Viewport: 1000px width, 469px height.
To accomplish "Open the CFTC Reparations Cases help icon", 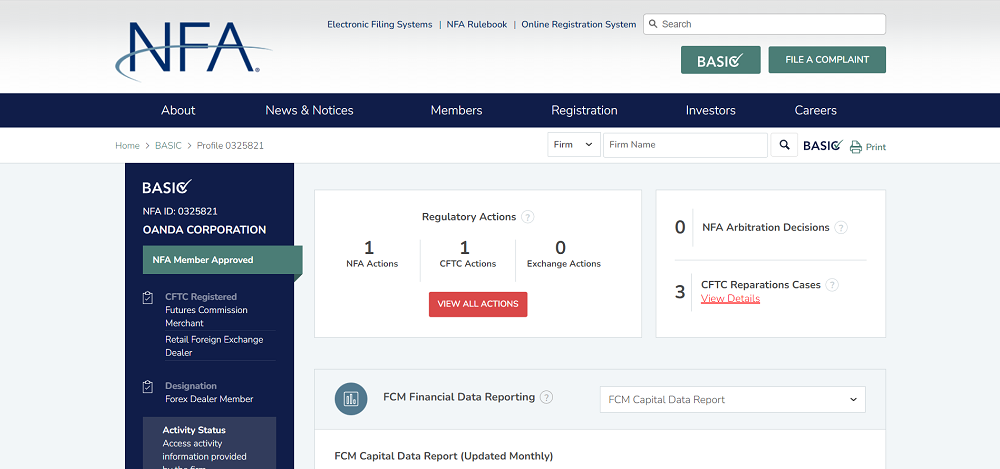I will 832,285.
